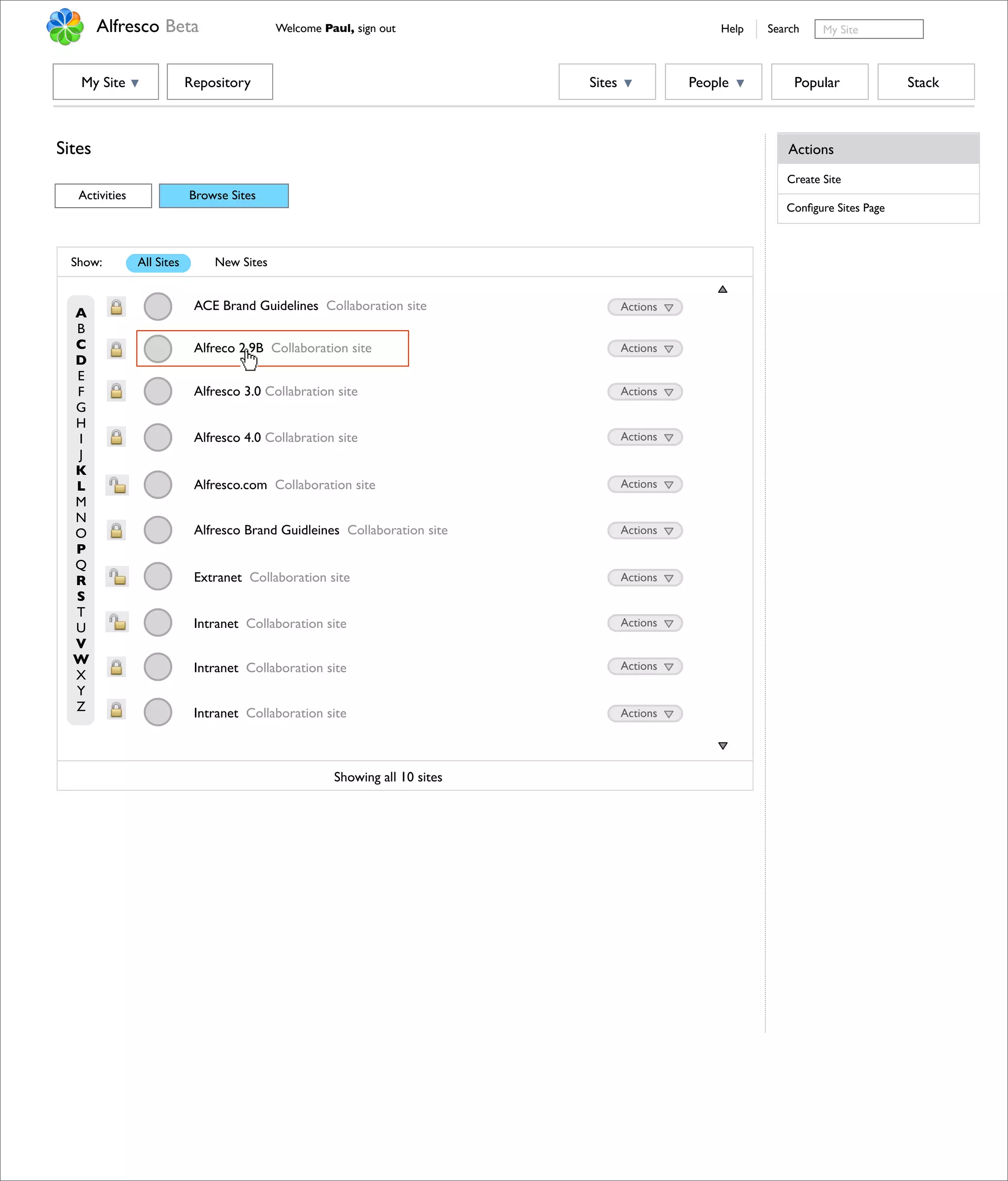Open the Repository tab
Viewport: 1008px width, 1181px height.
tap(220, 82)
